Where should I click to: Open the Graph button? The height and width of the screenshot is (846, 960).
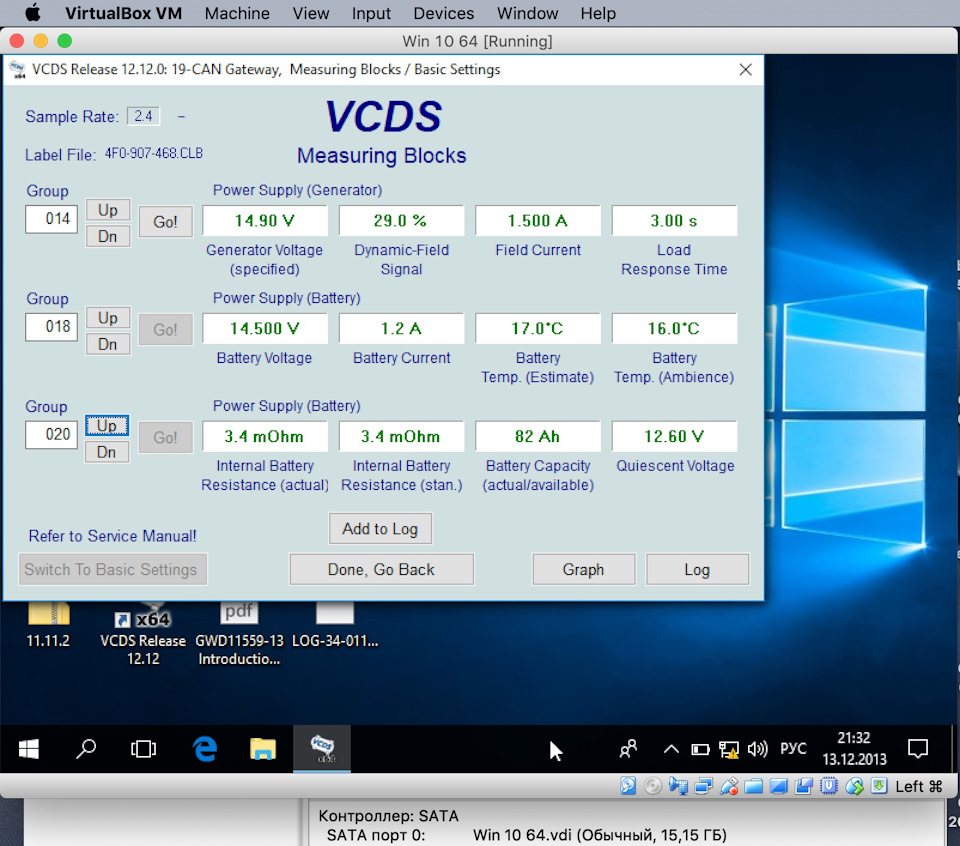pos(583,569)
